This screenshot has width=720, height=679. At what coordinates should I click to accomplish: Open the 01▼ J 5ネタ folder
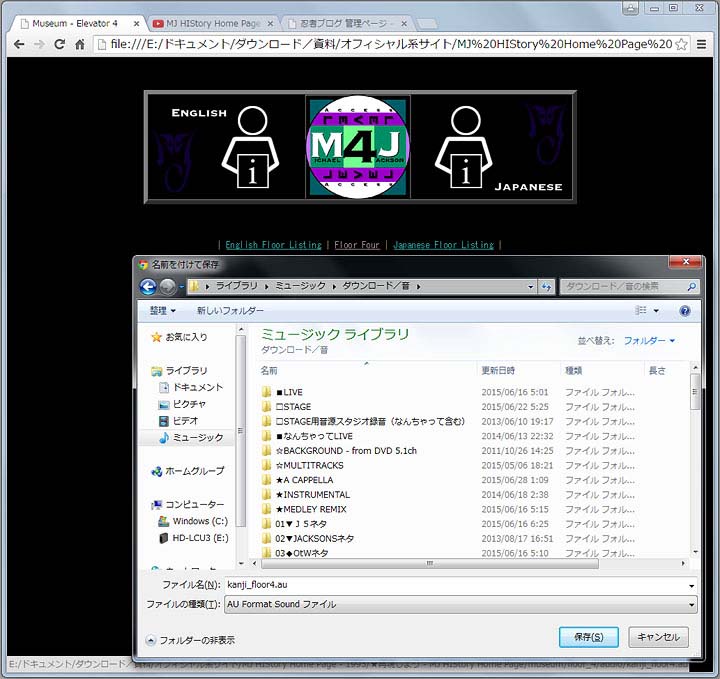coord(294,524)
